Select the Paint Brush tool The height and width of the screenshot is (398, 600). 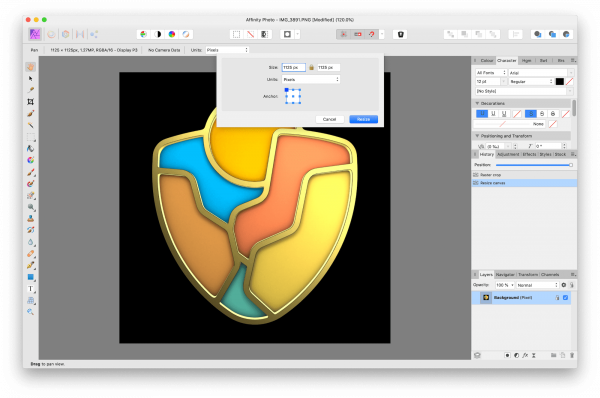click(x=31, y=172)
